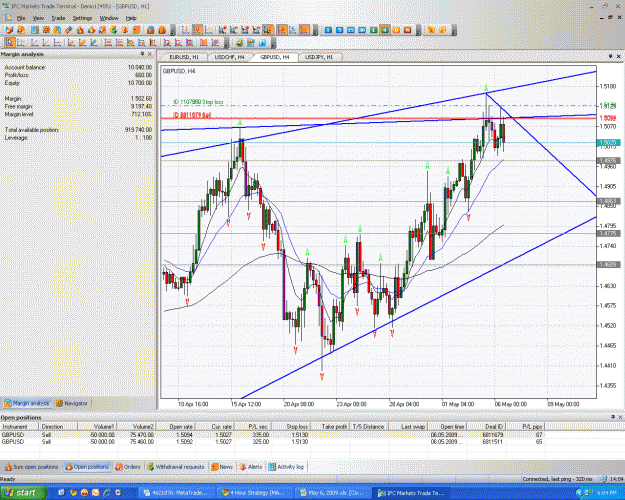Open the Activity log tab
This screenshot has height=500, width=625.
tap(286, 467)
